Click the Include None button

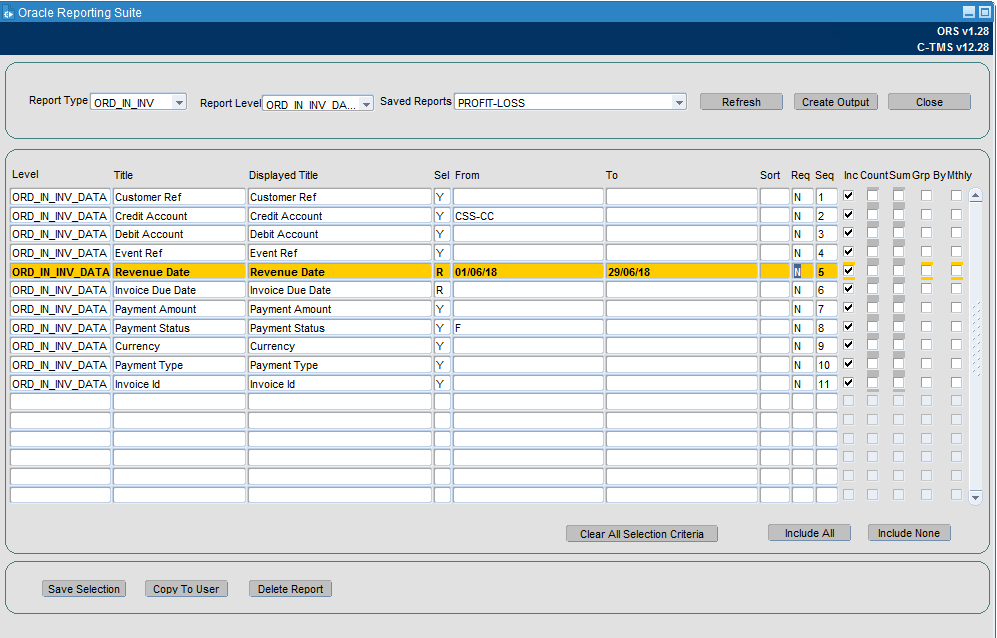909,533
